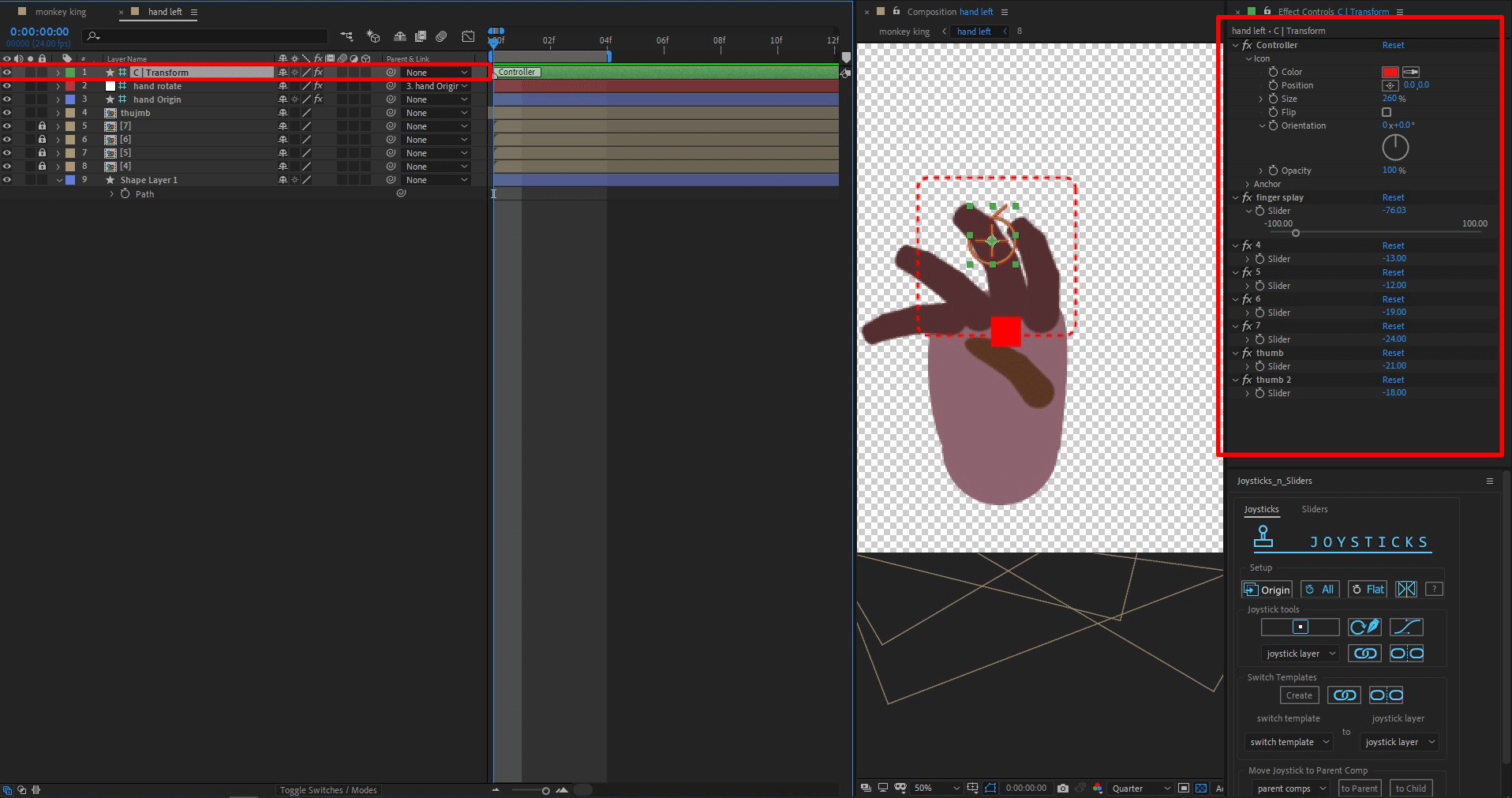
Task: Unlock layer 5 with the padlock toggle
Action: pyautogui.click(x=42, y=126)
